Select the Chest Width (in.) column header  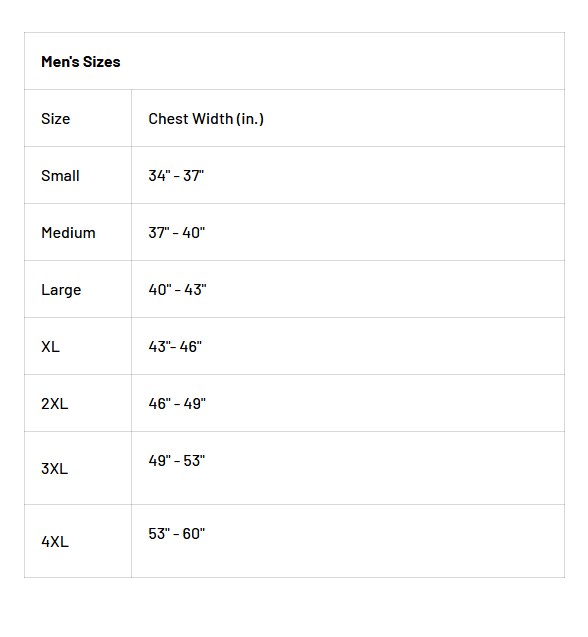click(x=206, y=119)
